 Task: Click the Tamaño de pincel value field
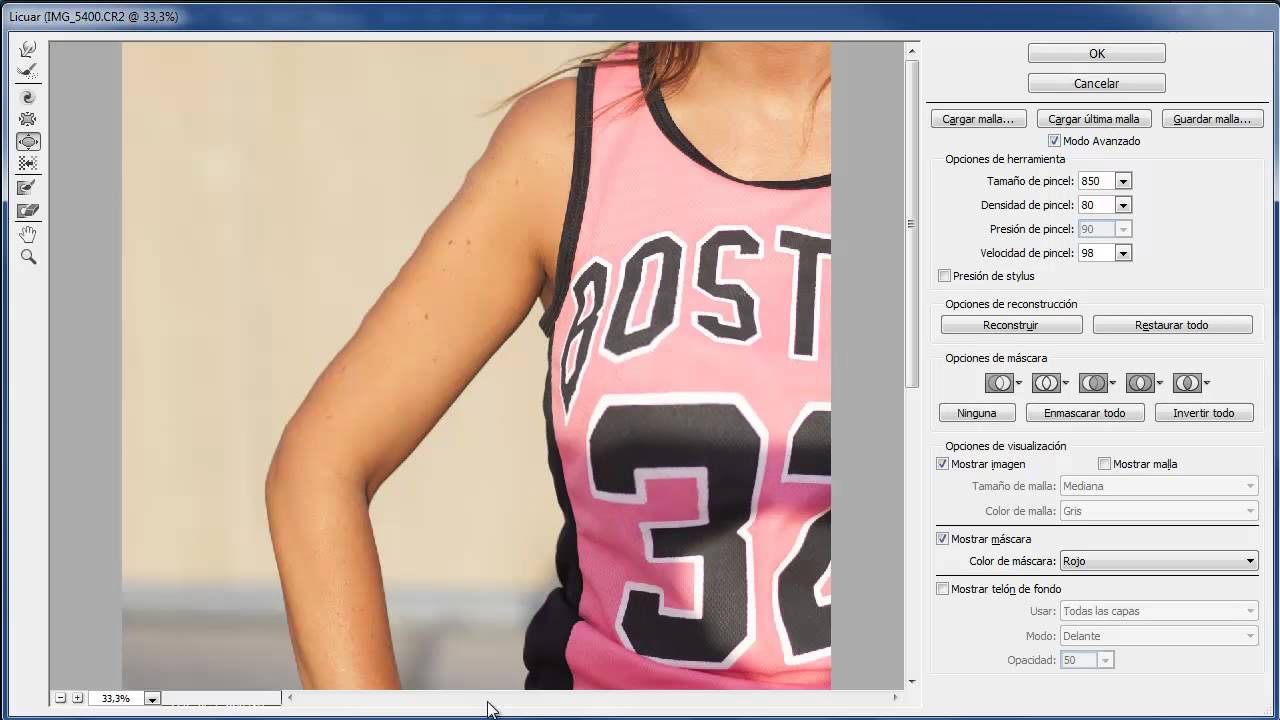pyautogui.click(x=1097, y=181)
